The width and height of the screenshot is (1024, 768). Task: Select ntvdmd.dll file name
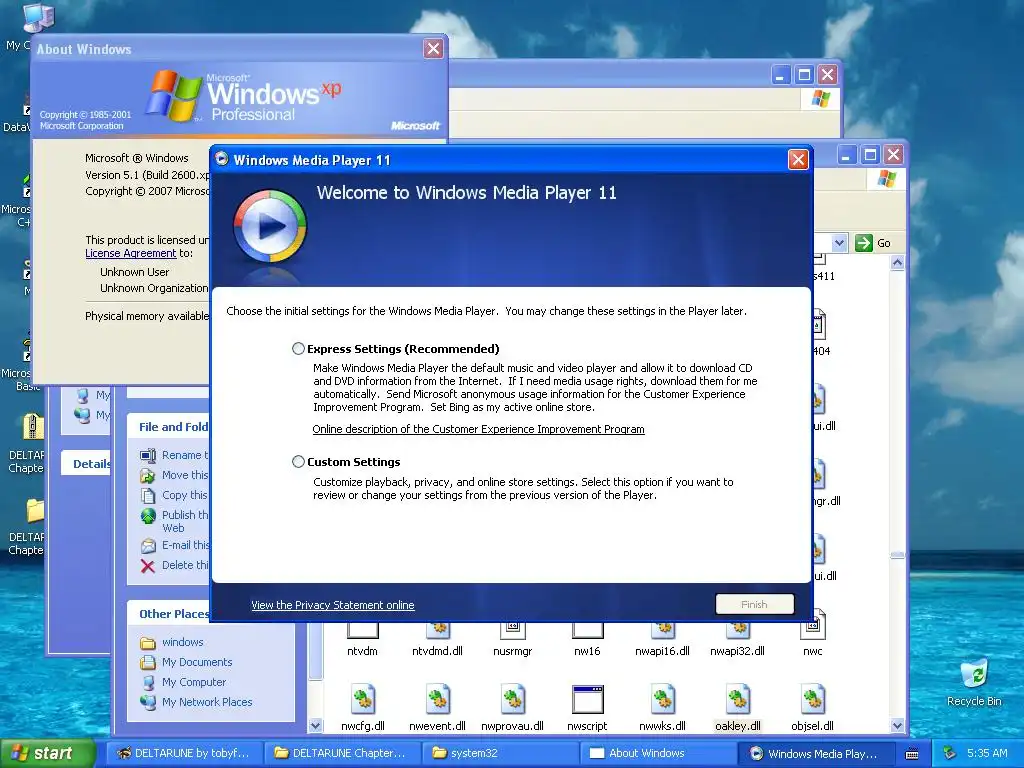tap(438, 651)
